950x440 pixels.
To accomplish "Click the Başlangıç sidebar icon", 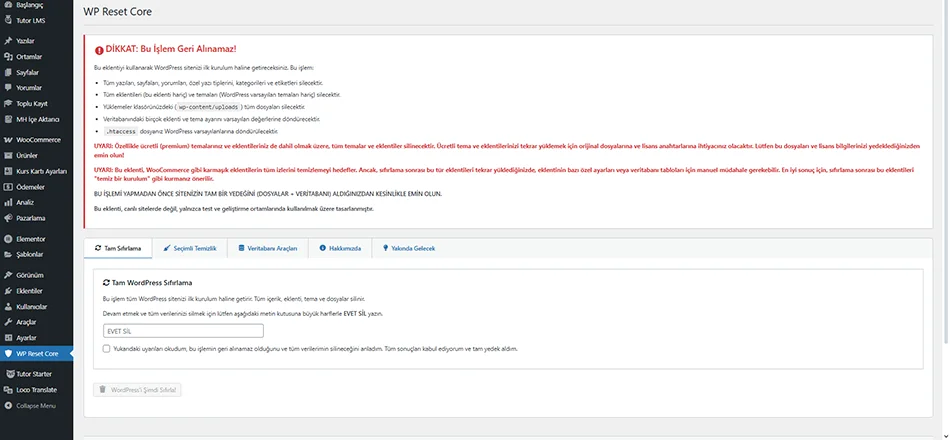I will coord(8,4).
